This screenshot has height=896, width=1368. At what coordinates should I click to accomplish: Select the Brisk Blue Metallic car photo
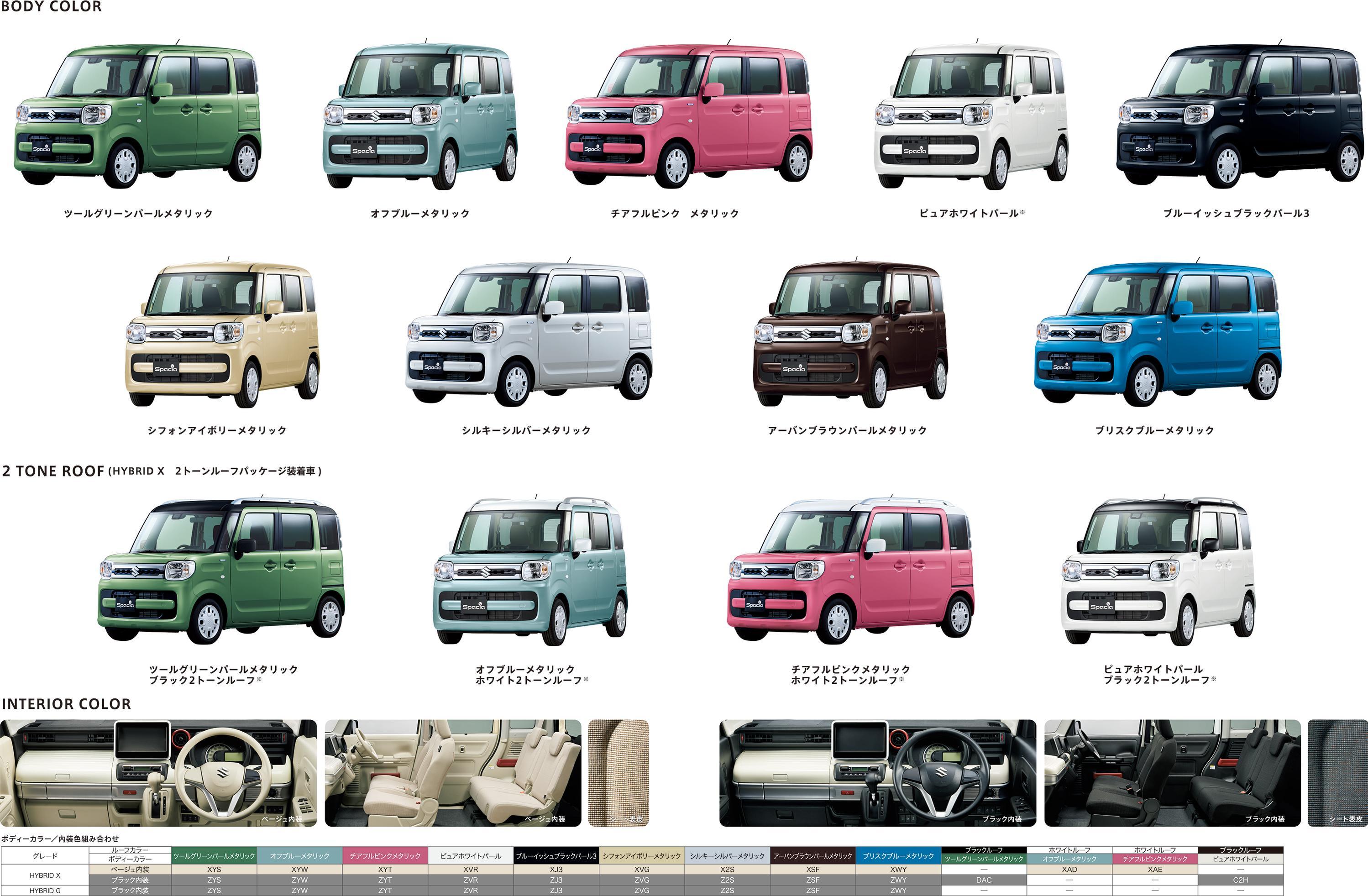click(1158, 332)
